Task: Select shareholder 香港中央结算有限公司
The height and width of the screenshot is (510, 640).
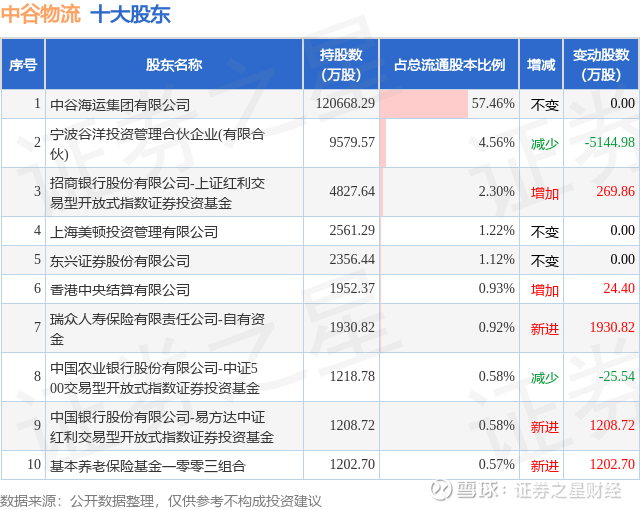Action: pos(120,290)
